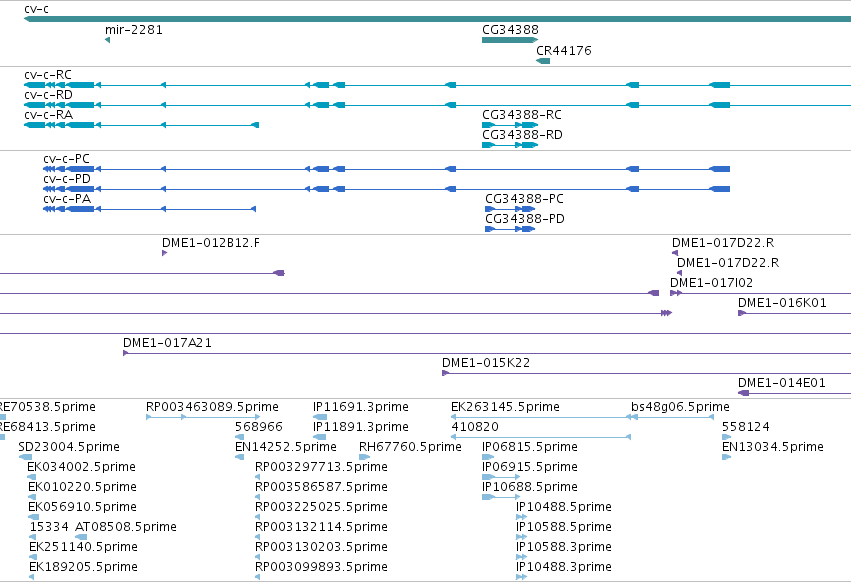Select the CG34388-PD CDS glyph
This screenshot has width=851, height=582.
click(510, 229)
